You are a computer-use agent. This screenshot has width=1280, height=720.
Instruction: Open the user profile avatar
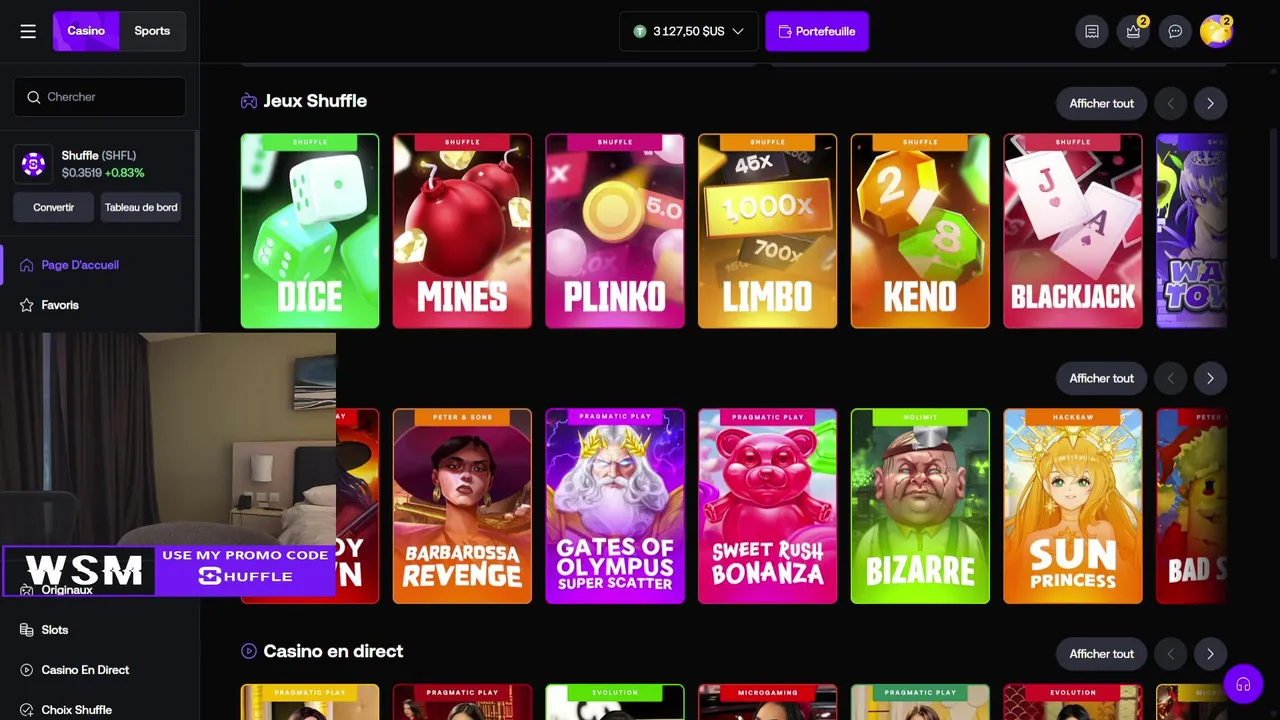(1216, 31)
